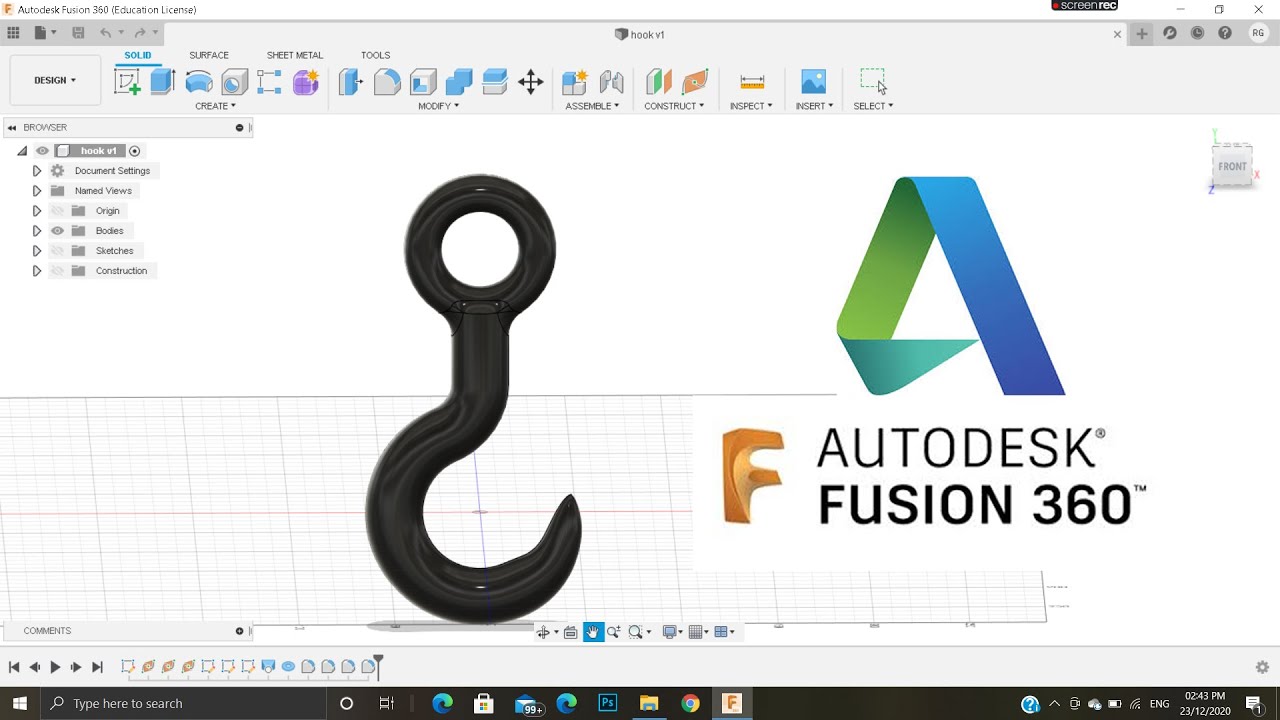Select the Insert image tool
Viewport: 1280px width, 720px height.
pyautogui.click(x=814, y=82)
